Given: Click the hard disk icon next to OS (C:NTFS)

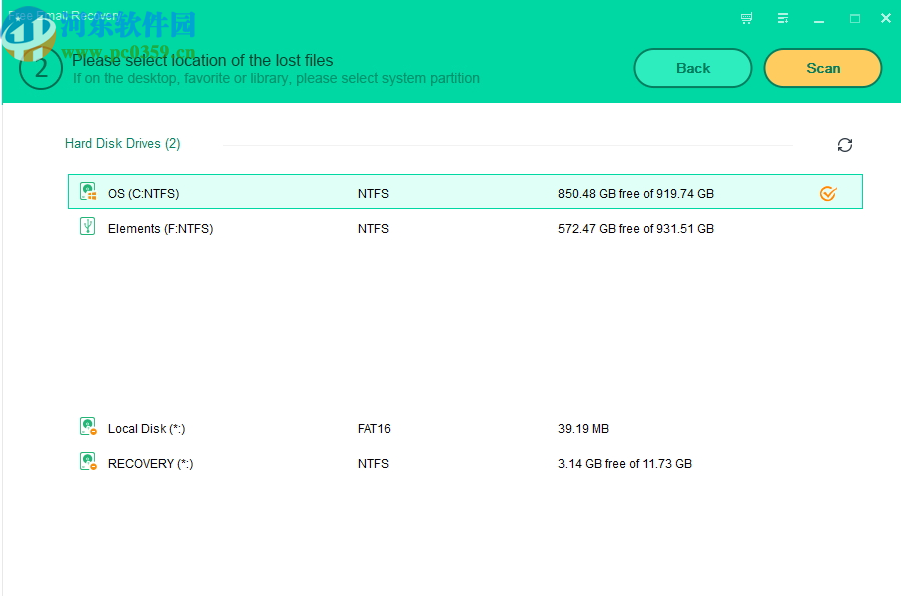Looking at the screenshot, I should point(87,191).
